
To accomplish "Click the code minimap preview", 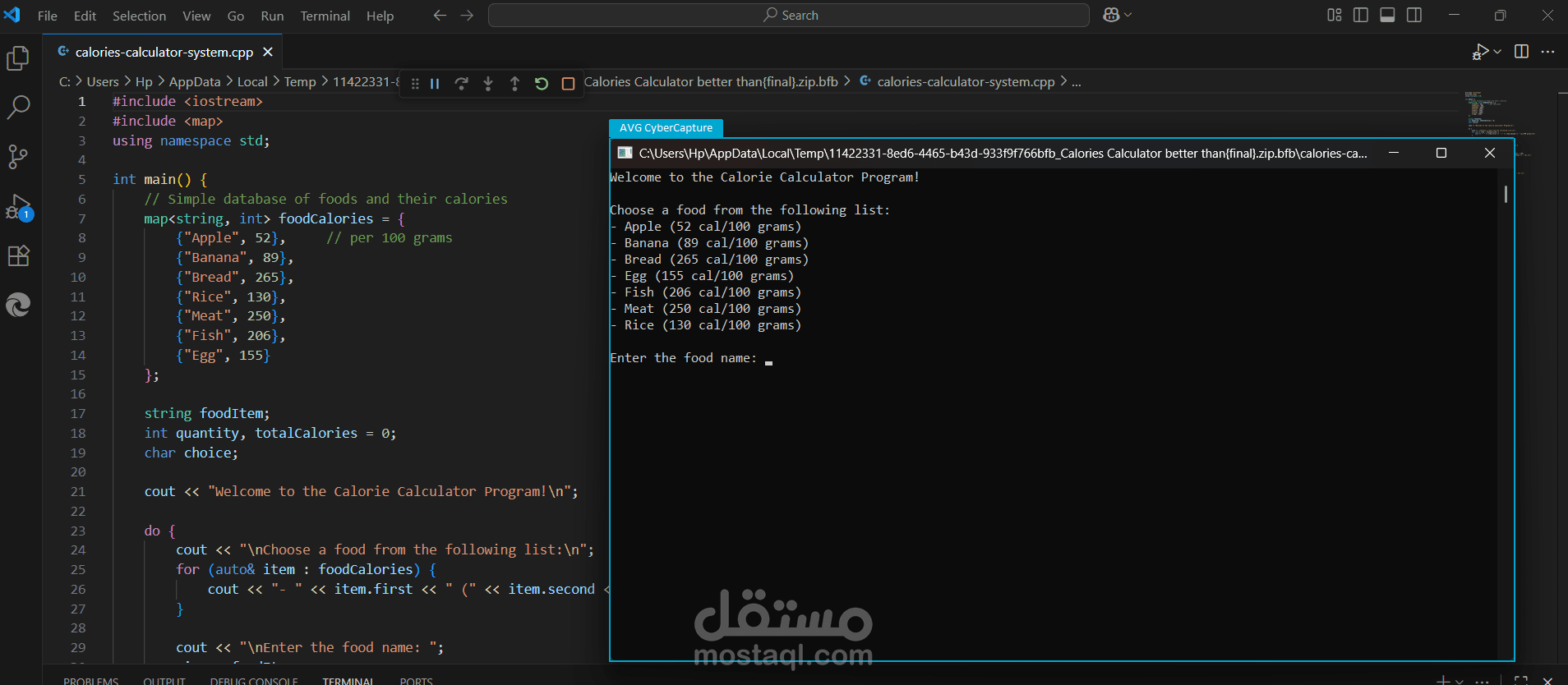I will pos(1500,131).
